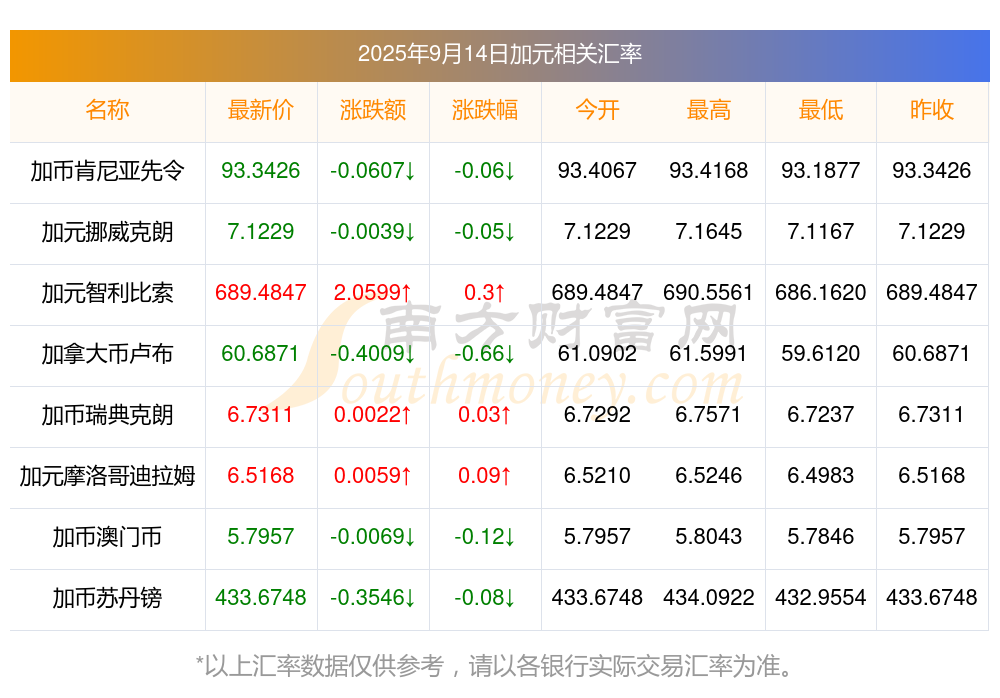Click change percent 0.09↑
The height and width of the screenshot is (698, 1000).
485,475
